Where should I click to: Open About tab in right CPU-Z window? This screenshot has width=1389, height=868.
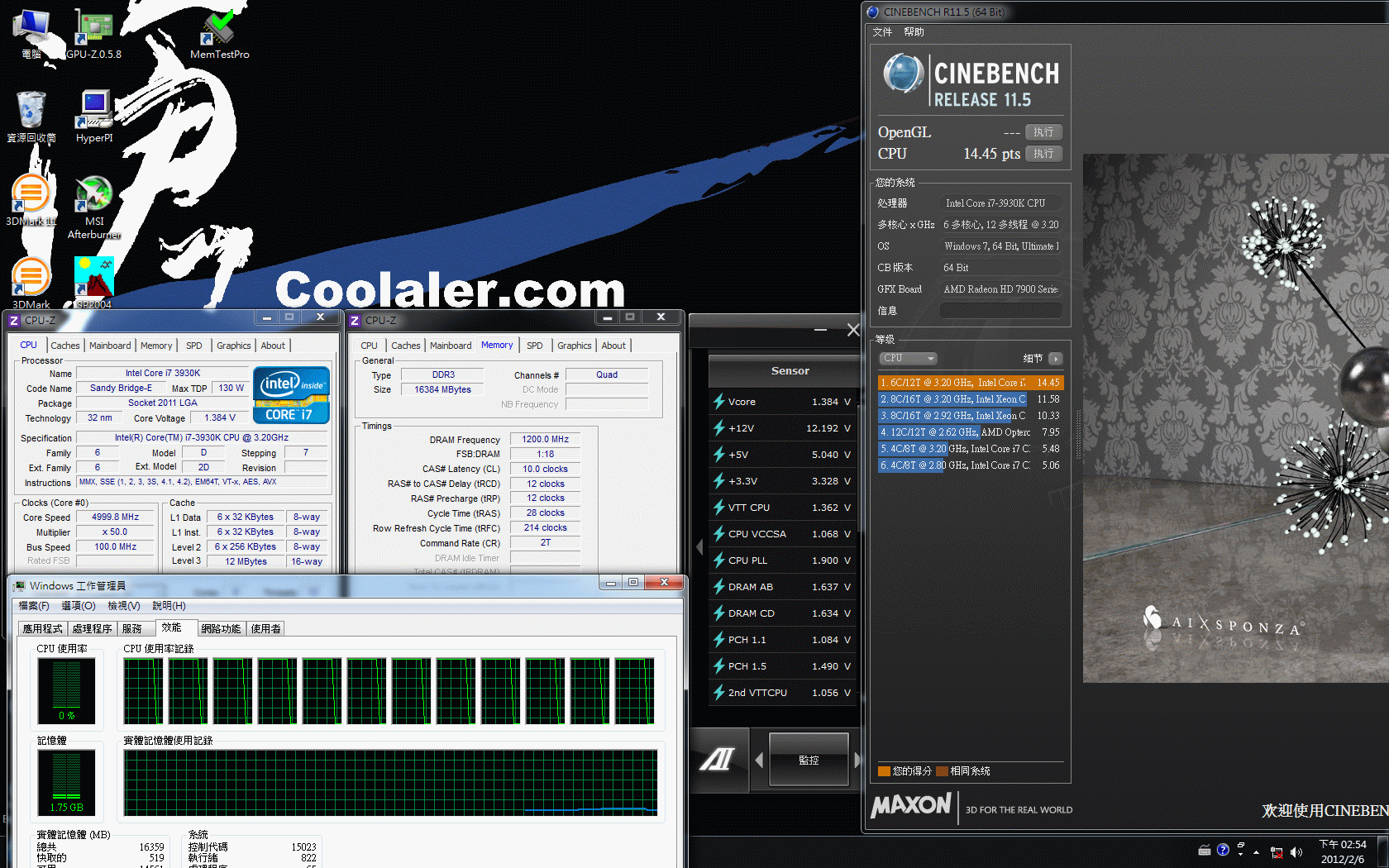coord(613,346)
